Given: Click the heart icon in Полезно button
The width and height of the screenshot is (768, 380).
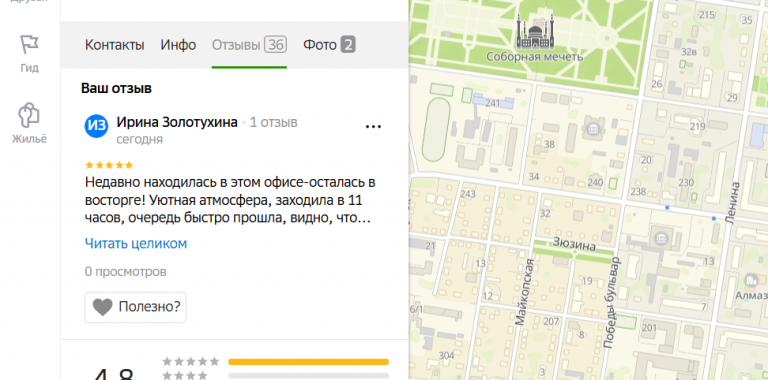Looking at the screenshot, I should point(103,308).
